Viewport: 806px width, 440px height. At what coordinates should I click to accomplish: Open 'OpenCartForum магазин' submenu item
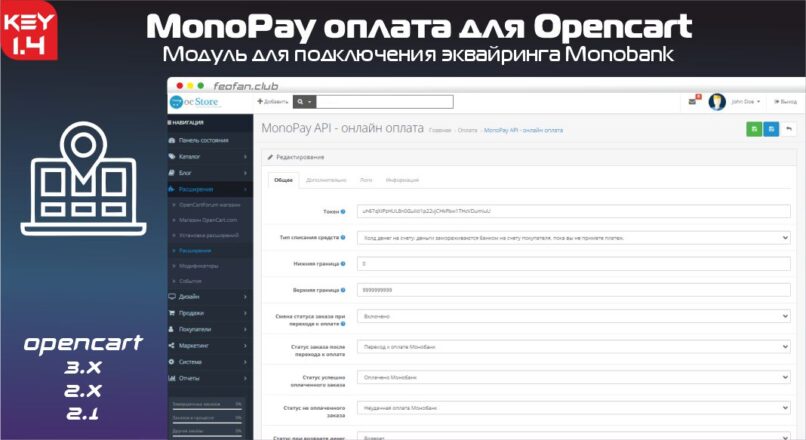210,205
